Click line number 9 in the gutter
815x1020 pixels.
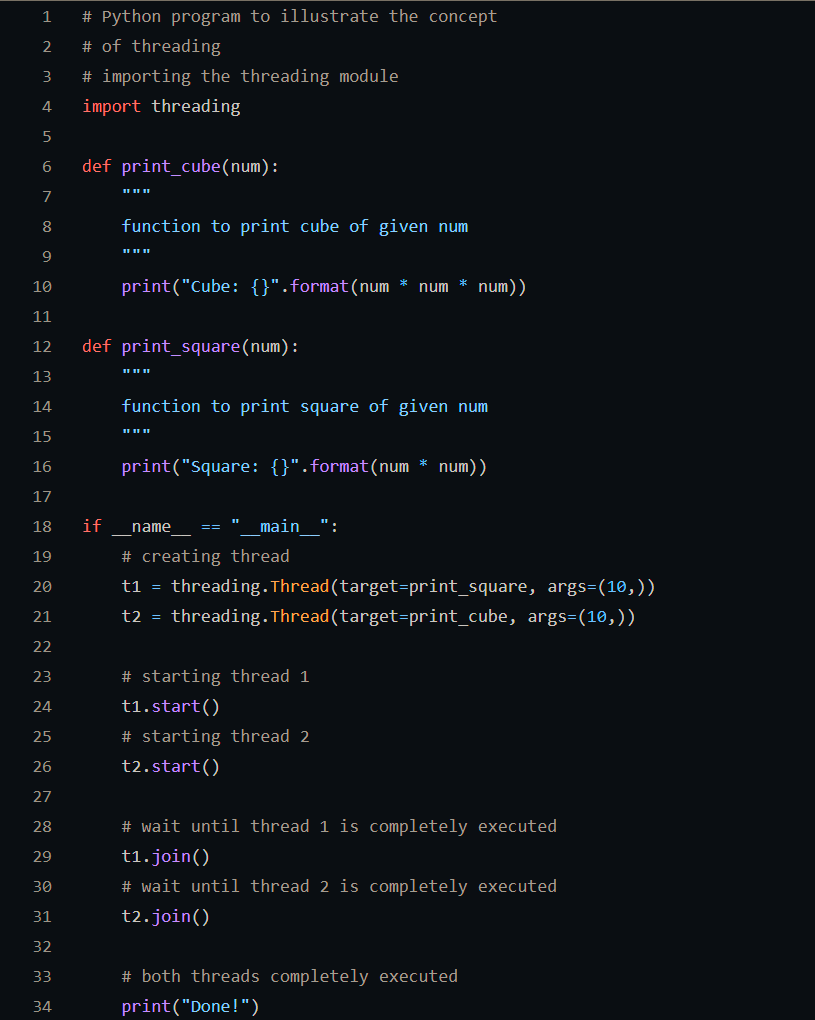pos(47,256)
